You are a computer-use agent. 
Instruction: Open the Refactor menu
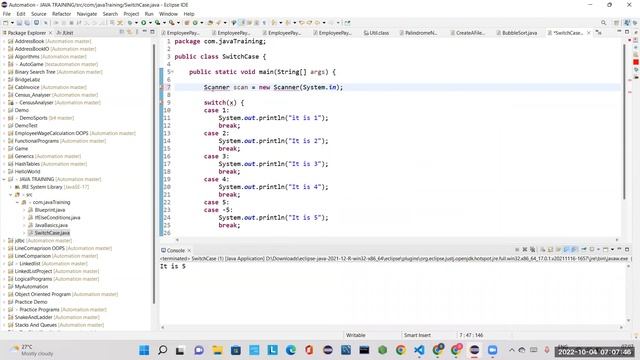tap(62, 14)
